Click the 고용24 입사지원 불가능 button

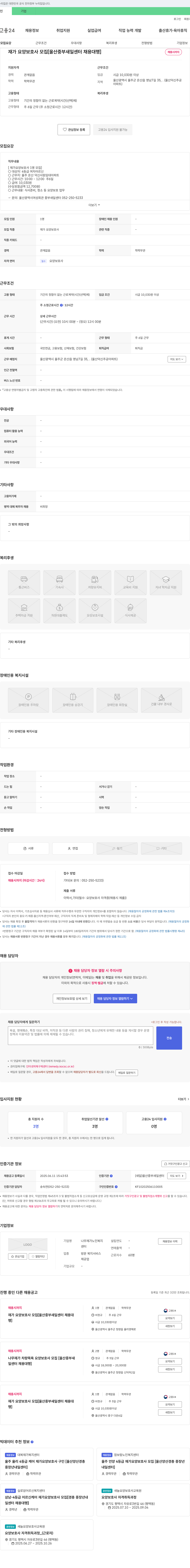(113, 130)
